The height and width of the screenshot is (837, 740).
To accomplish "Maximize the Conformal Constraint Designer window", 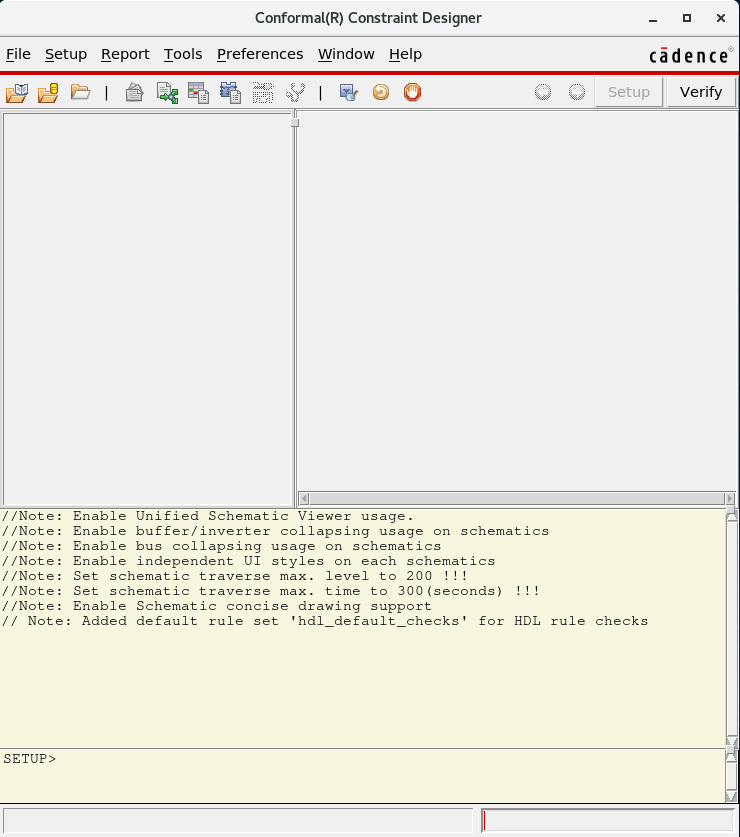I will tap(687, 18).
